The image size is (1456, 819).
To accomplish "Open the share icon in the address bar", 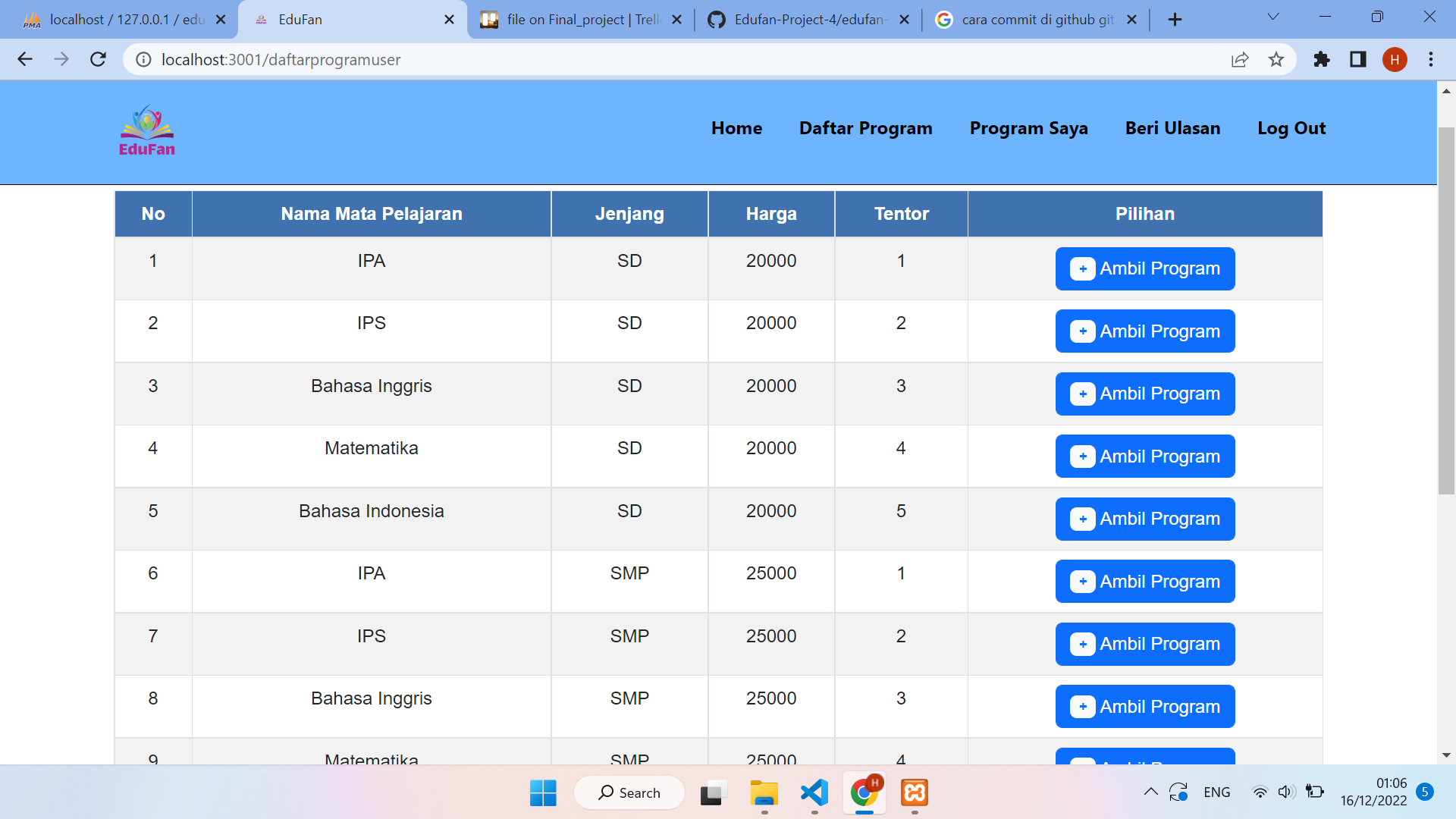I will click(x=1240, y=59).
